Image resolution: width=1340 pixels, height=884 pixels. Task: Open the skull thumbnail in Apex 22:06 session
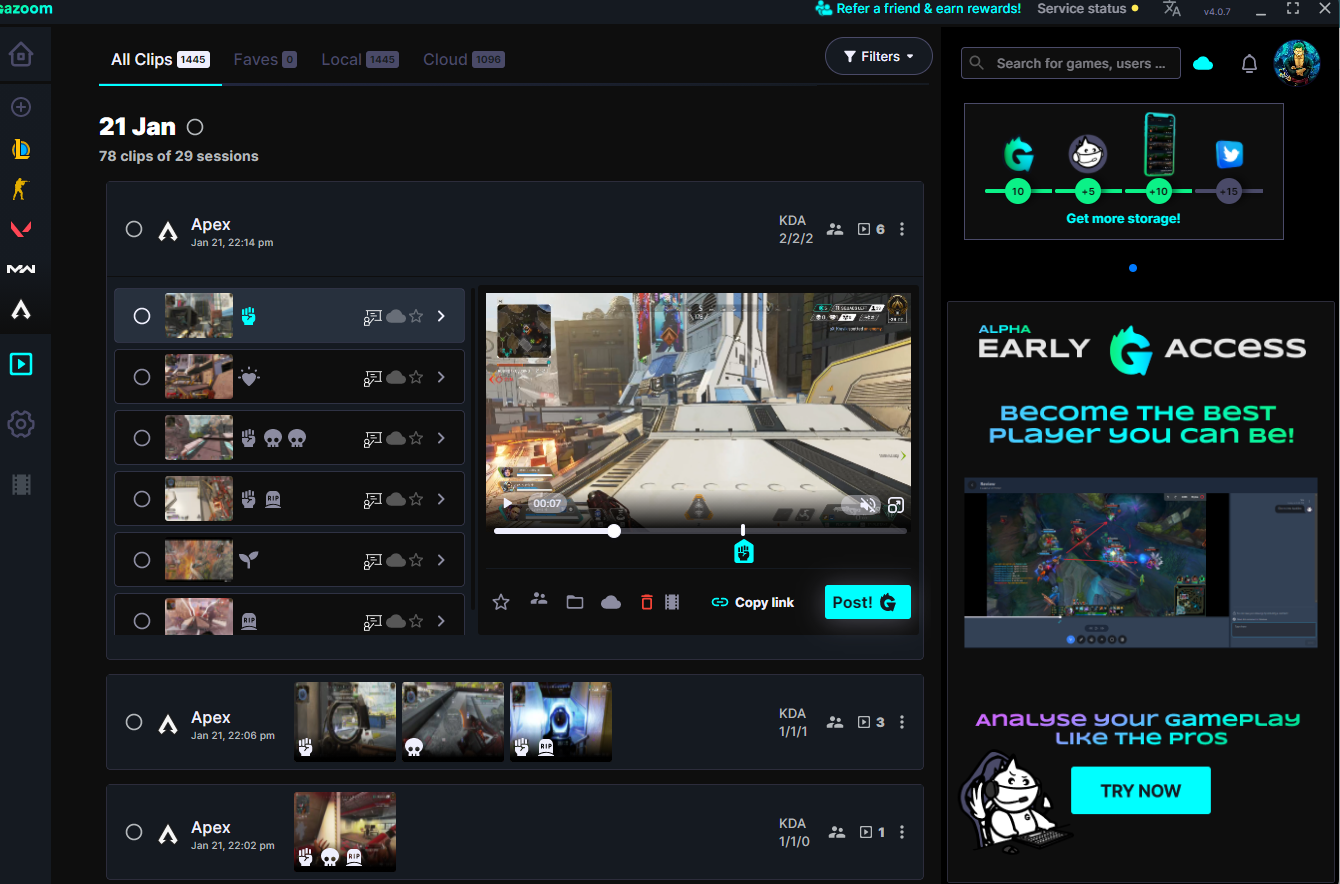click(453, 722)
